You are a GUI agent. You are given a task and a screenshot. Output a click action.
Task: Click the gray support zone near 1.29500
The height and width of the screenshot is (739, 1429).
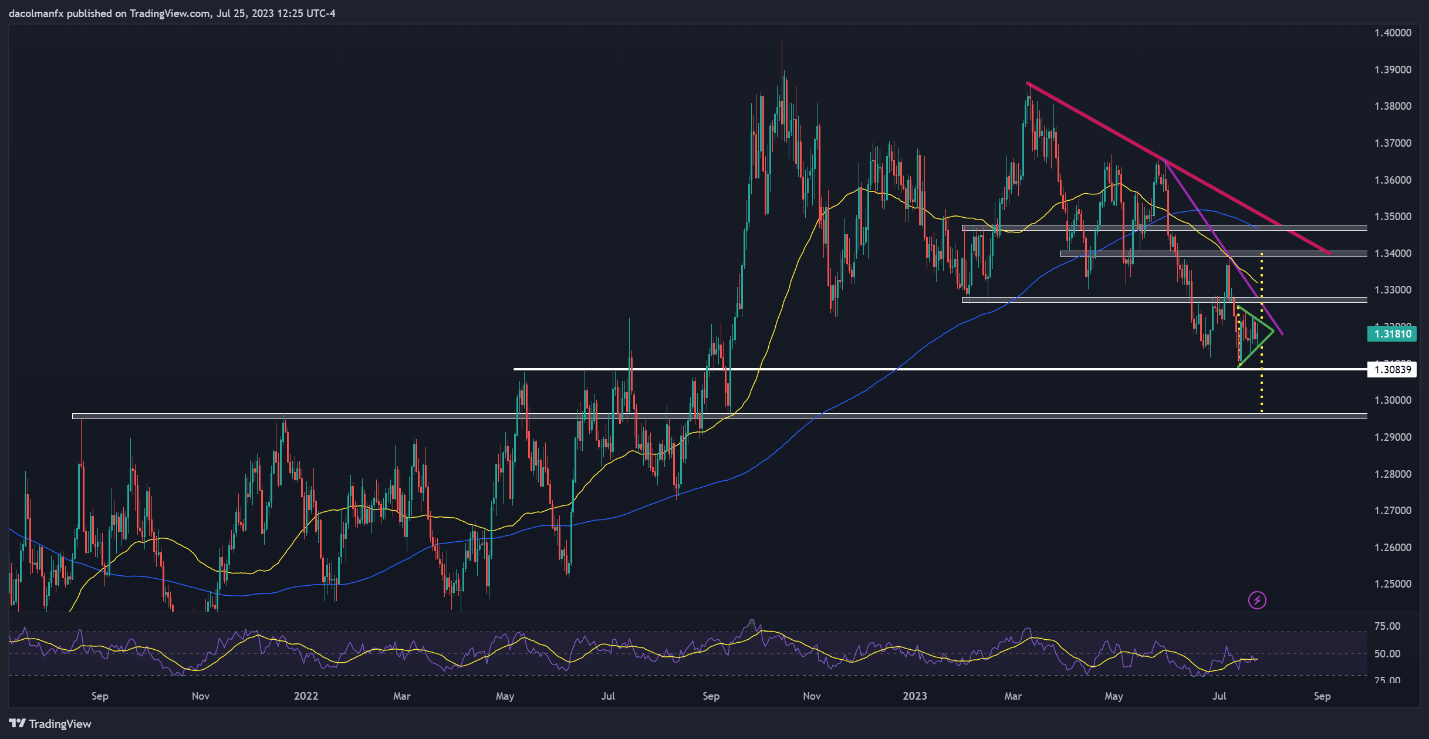[600, 415]
